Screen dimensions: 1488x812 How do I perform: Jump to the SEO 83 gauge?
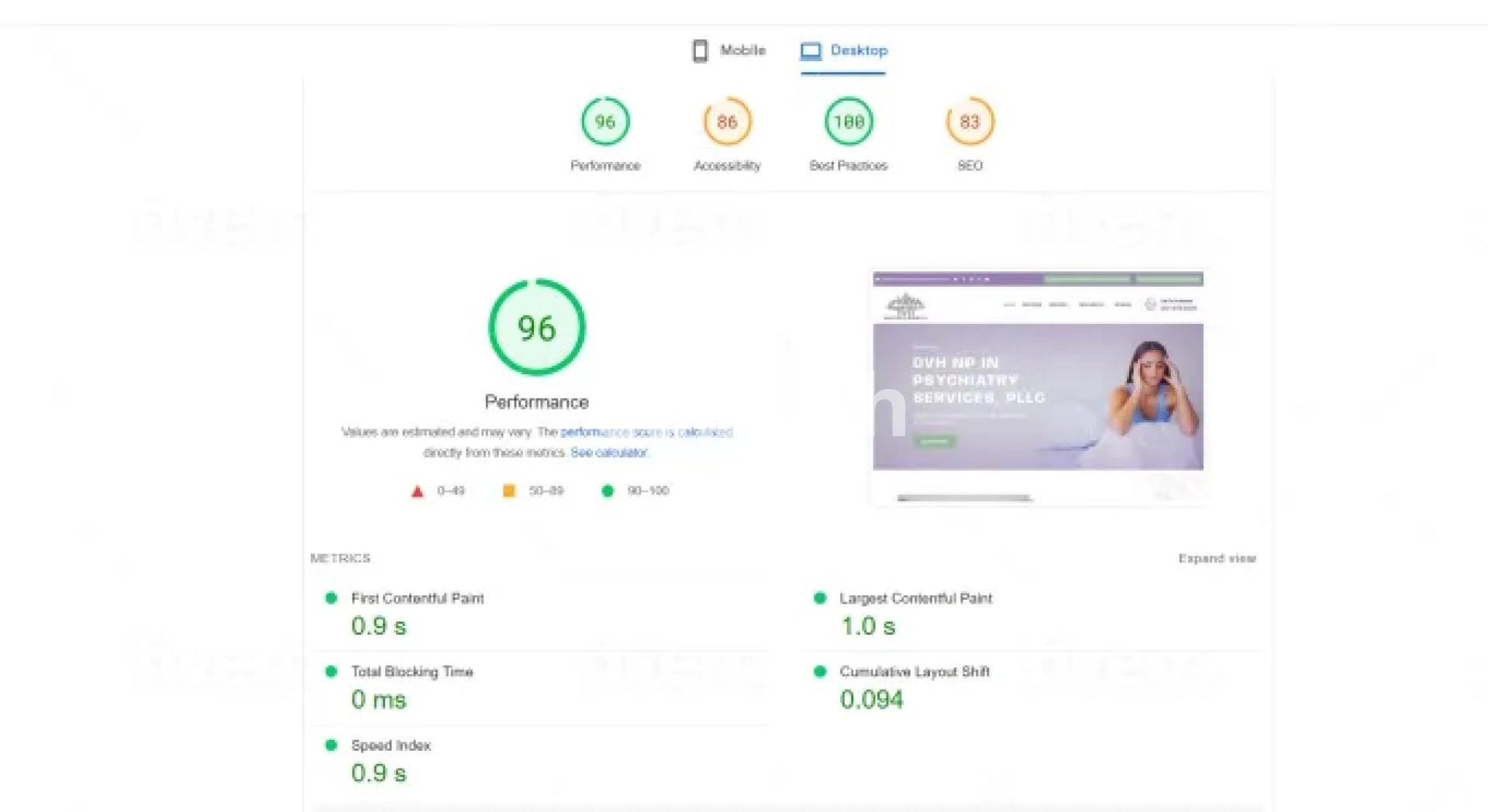tap(970, 122)
